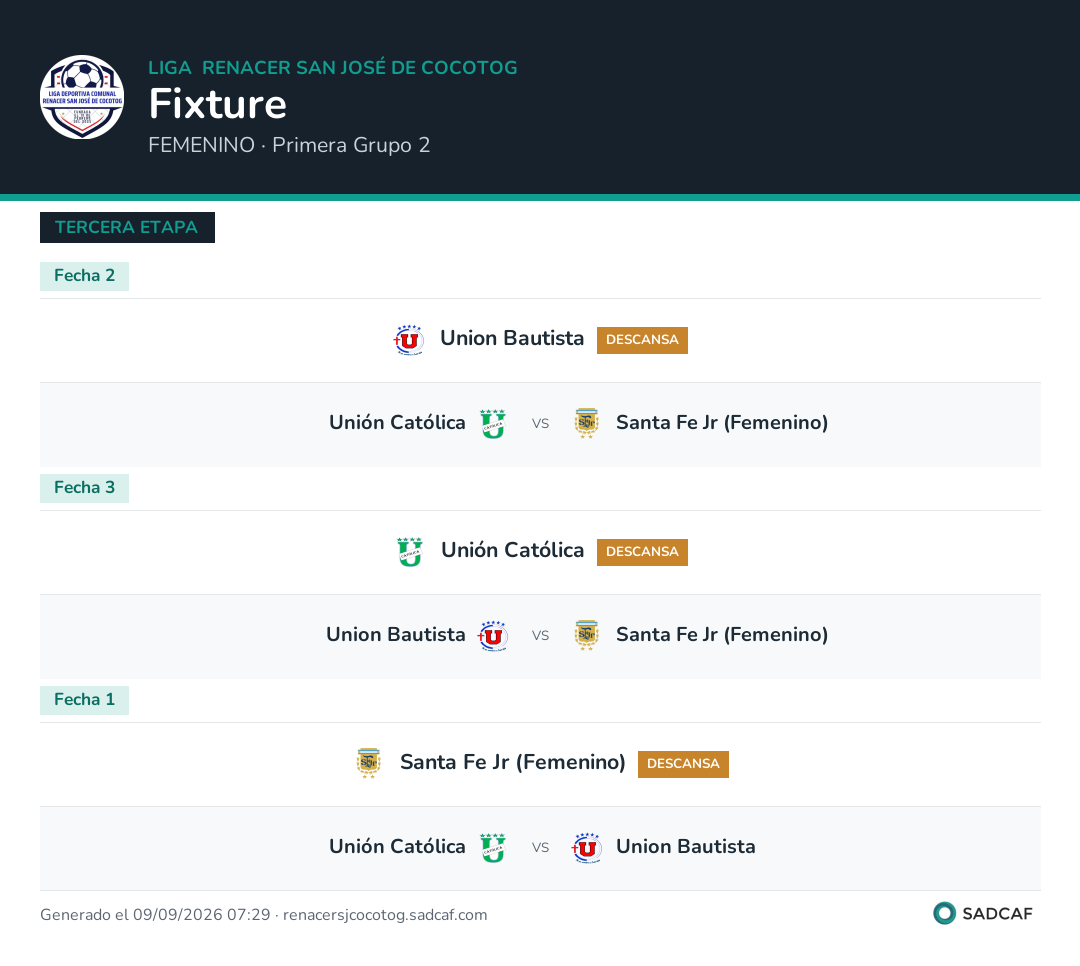Click DESCANSA badge next to Santa Fe Jr
Viewport: 1080px width, 966px height.
pyautogui.click(x=683, y=764)
